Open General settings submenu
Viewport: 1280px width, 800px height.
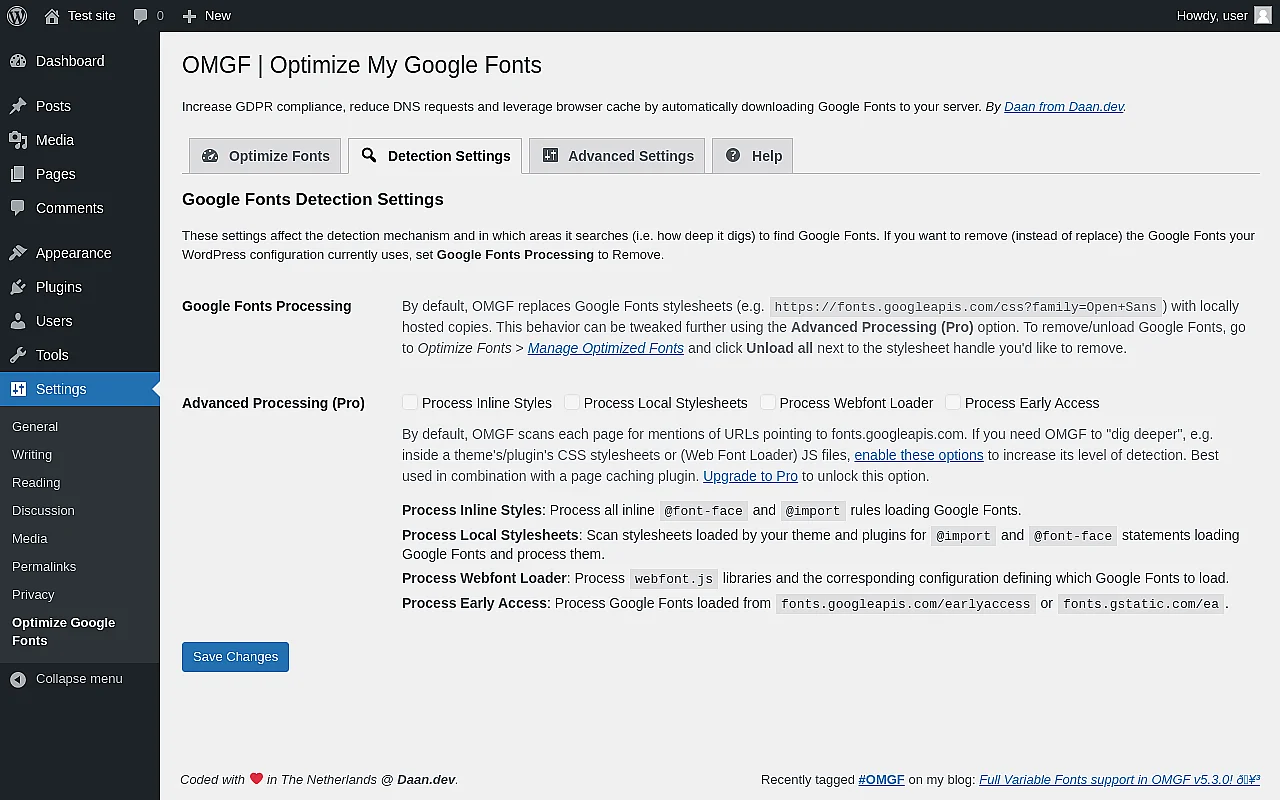(35, 426)
